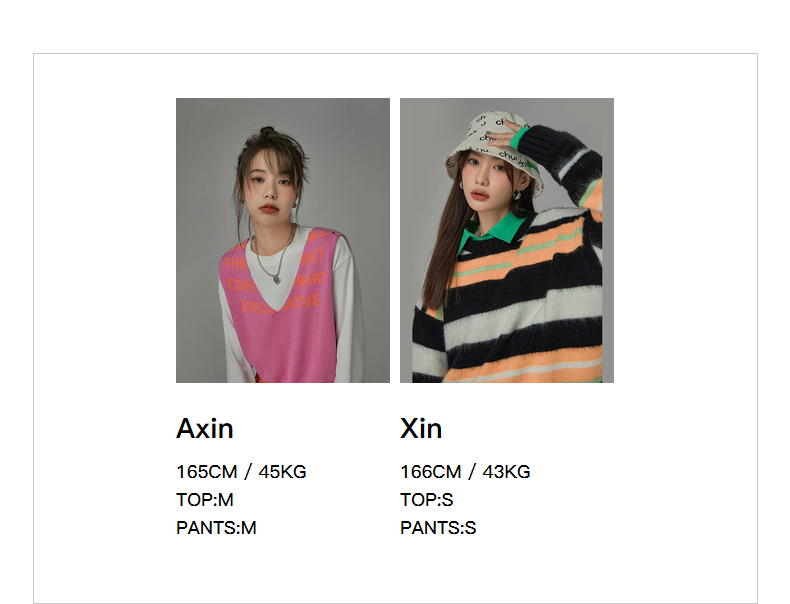Click the TOP:S size label
Screen dimensions: 790x604
click(x=426, y=500)
